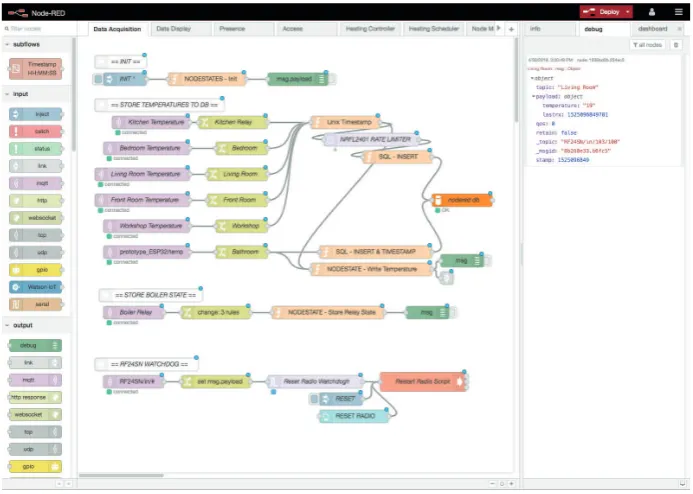693x494 pixels.
Task: Select the Restart Radio Script exec node
Action: click(x=423, y=382)
